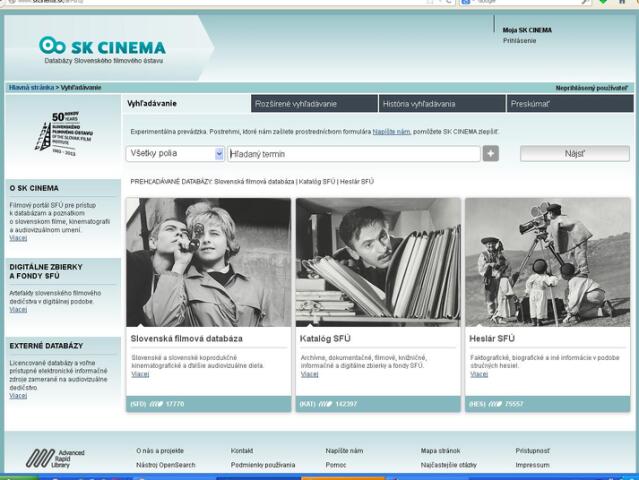Open the Preskúmať tab
Viewport: 639px width, 480px height.
point(570,104)
